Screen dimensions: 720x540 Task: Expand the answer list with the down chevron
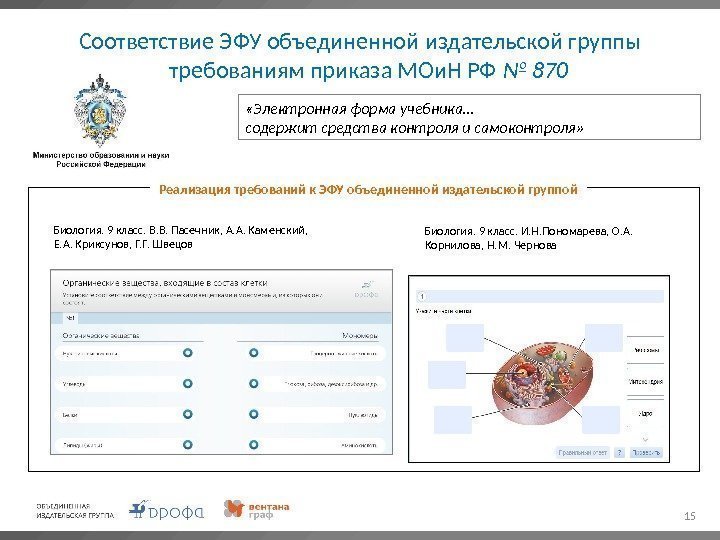[645, 439]
